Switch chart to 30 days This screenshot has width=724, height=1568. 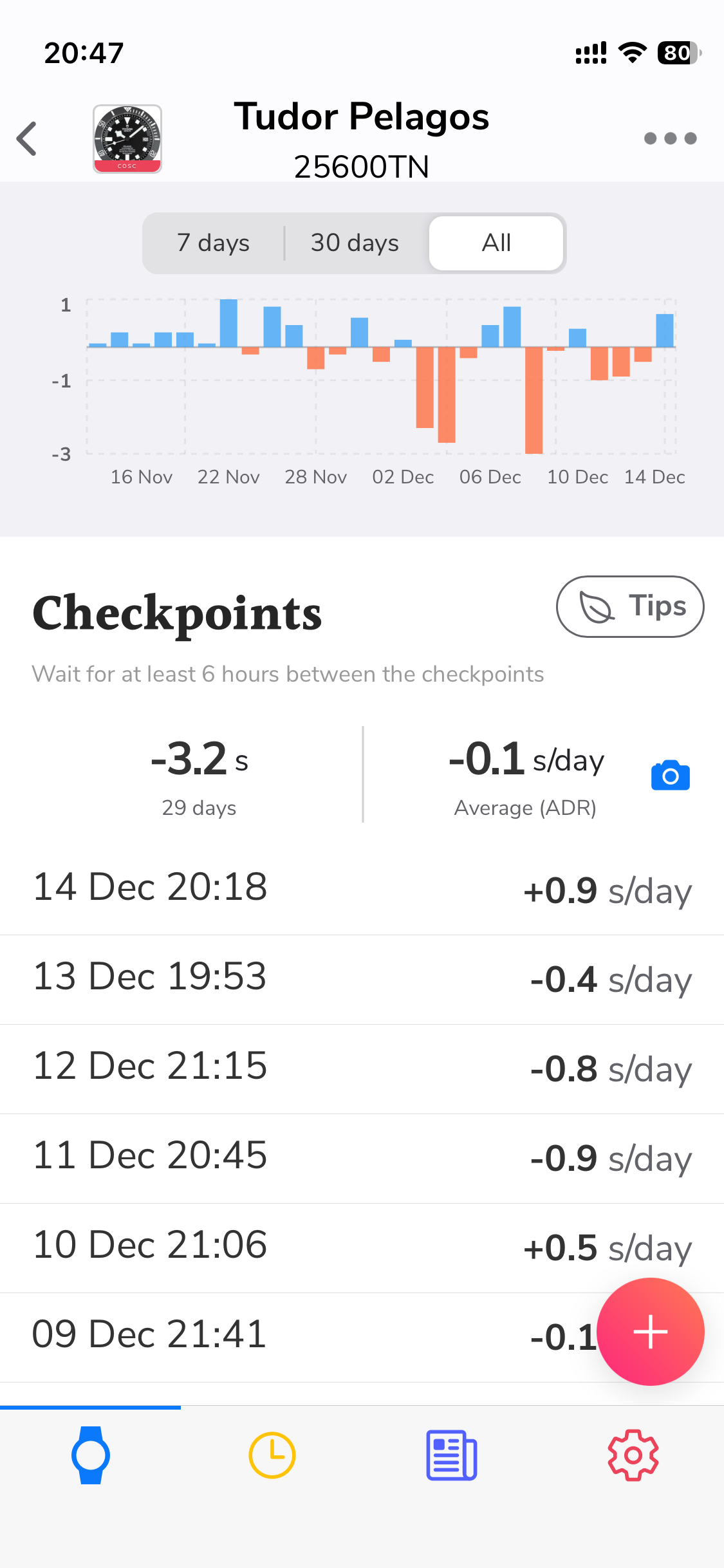pyautogui.click(x=355, y=243)
